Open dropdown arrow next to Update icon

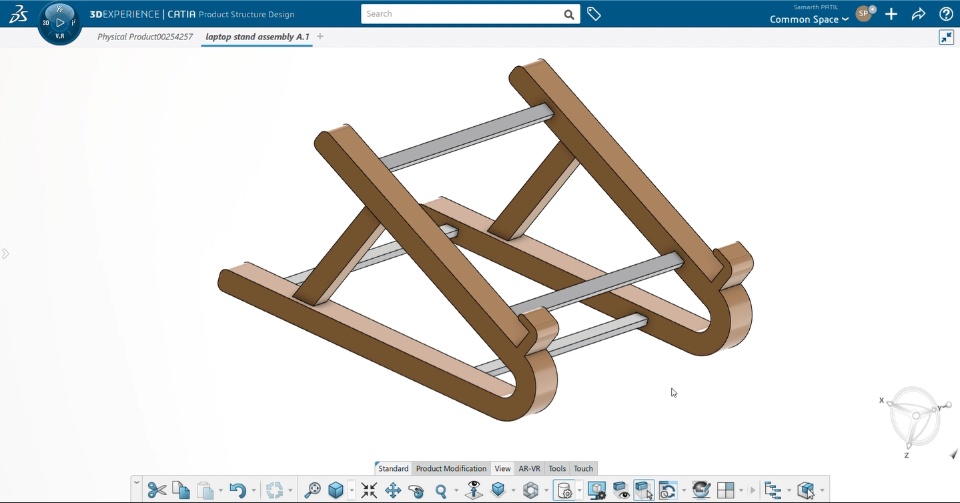pyautogui.click(x=290, y=490)
